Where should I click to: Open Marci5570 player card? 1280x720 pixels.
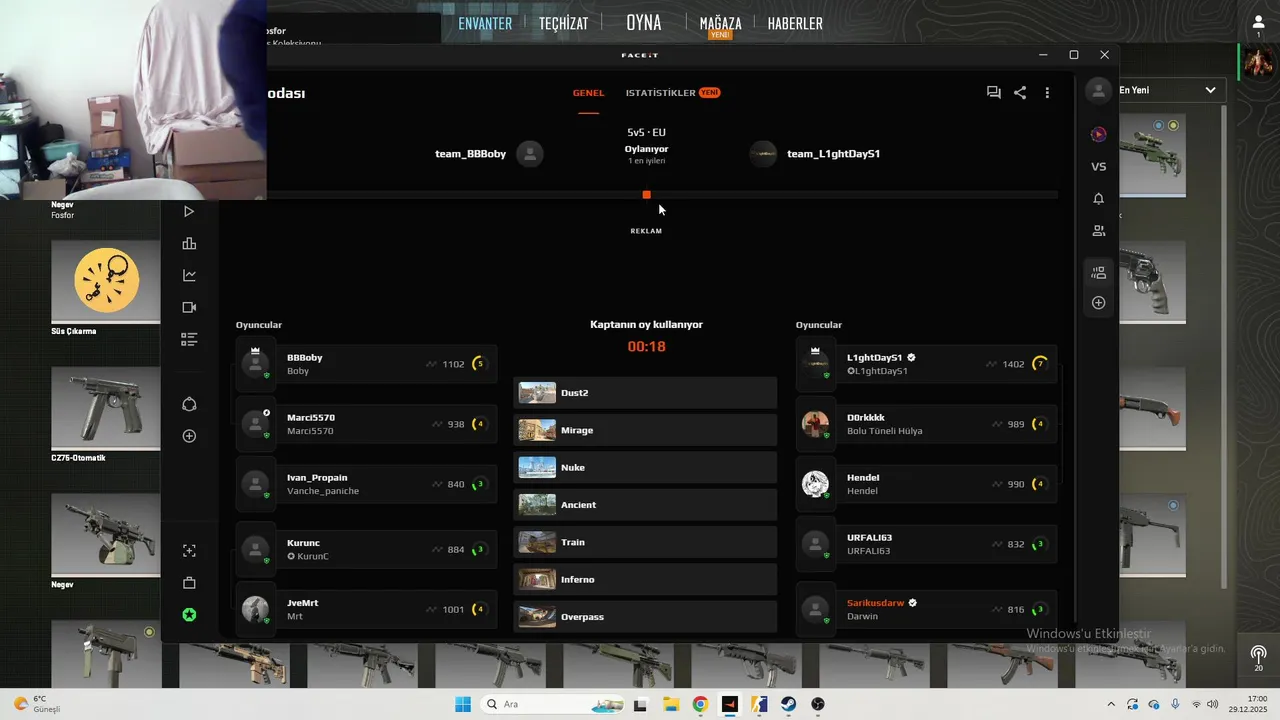tap(366, 424)
